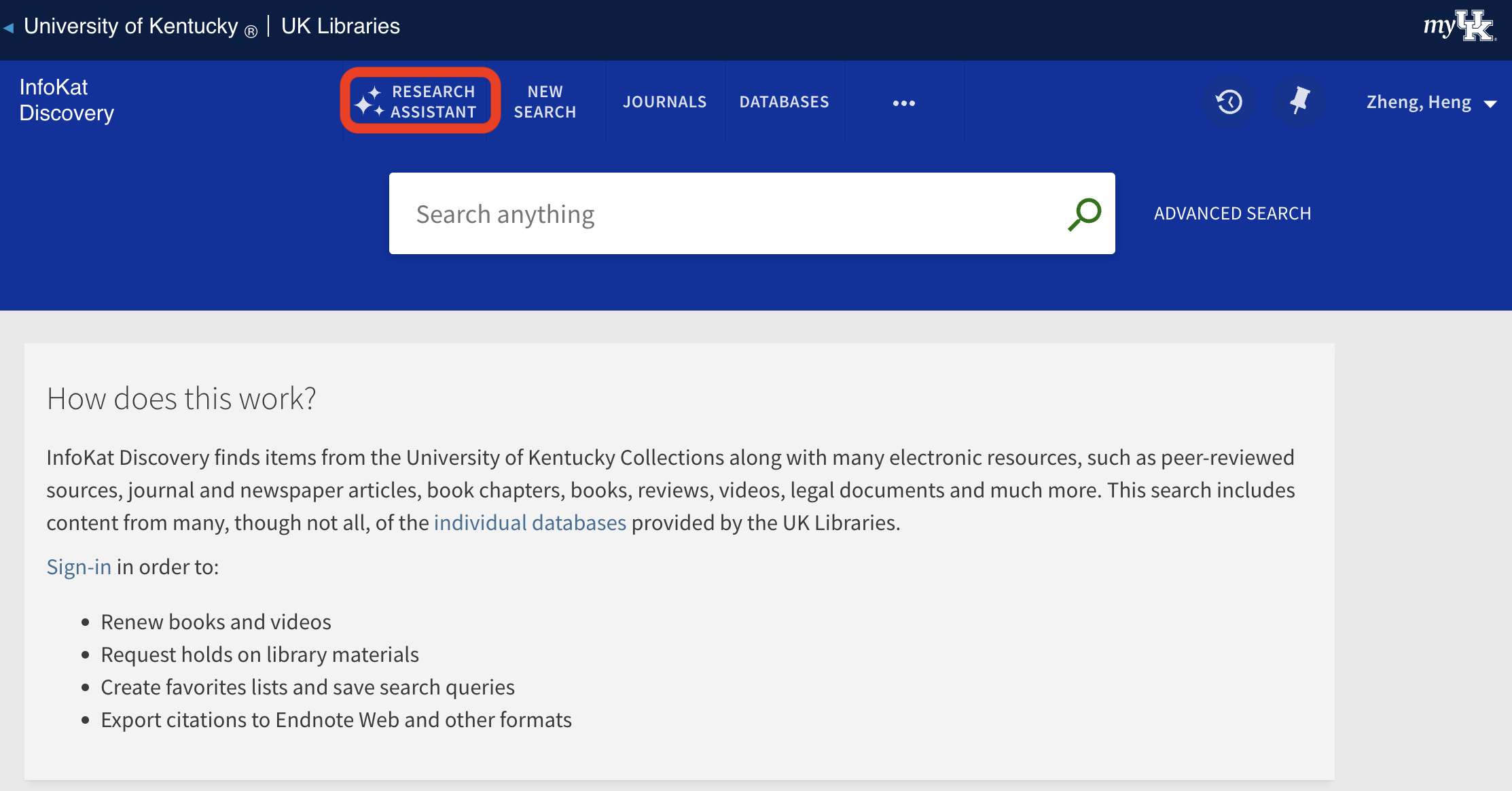
Task: Click the Research Assistant sparkle icon
Action: (370, 101)
